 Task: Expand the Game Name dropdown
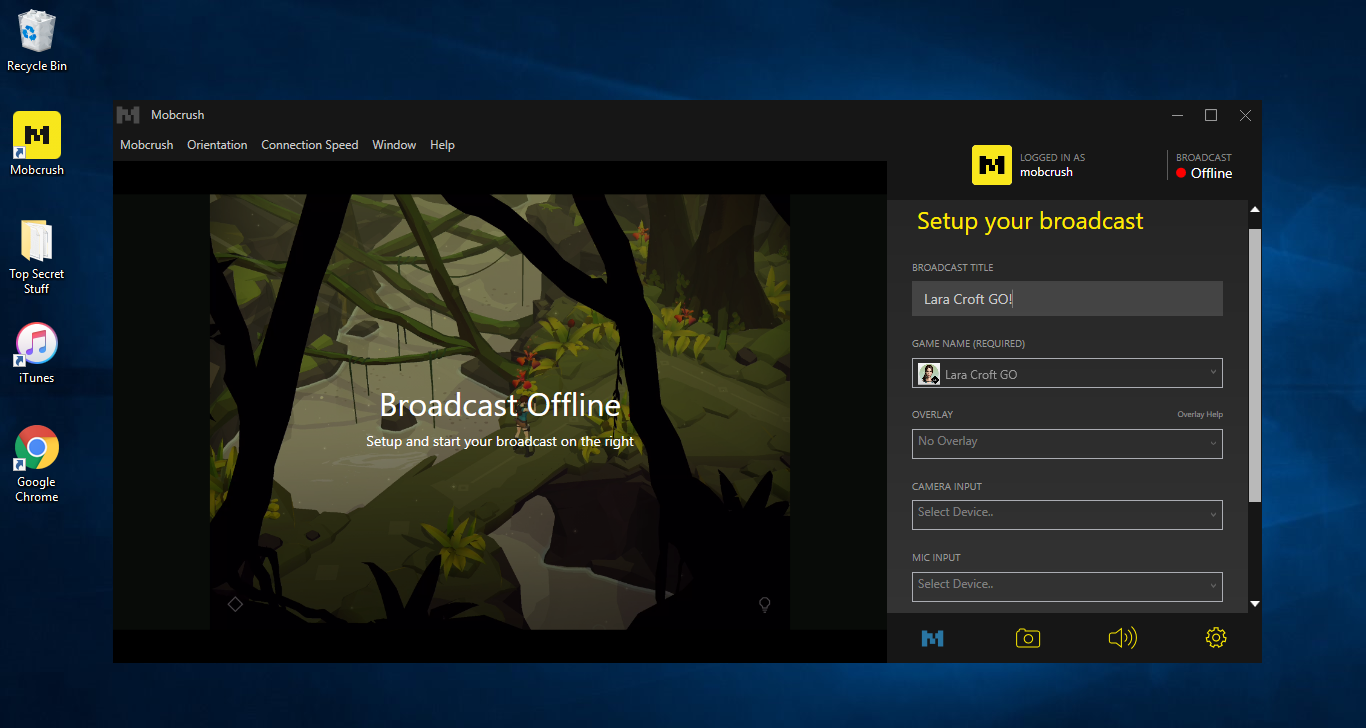pos(1067,373)
